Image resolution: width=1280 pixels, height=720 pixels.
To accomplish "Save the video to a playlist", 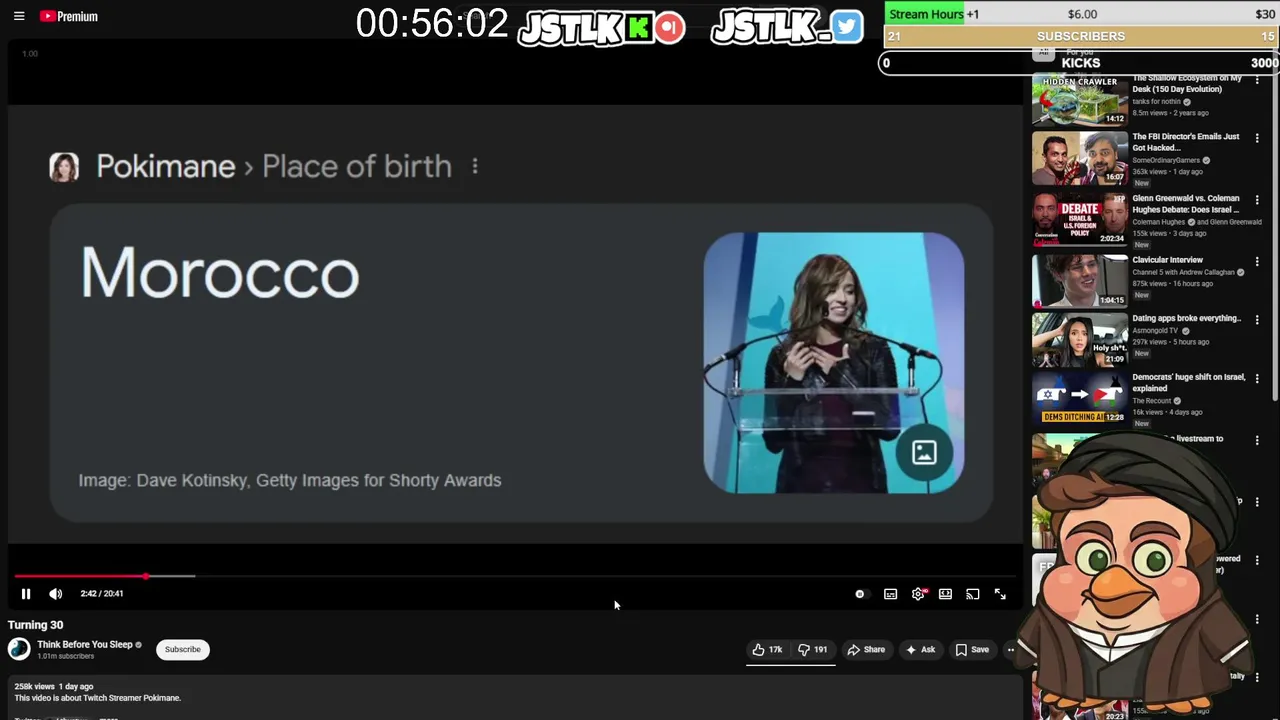I will point(972,650).
